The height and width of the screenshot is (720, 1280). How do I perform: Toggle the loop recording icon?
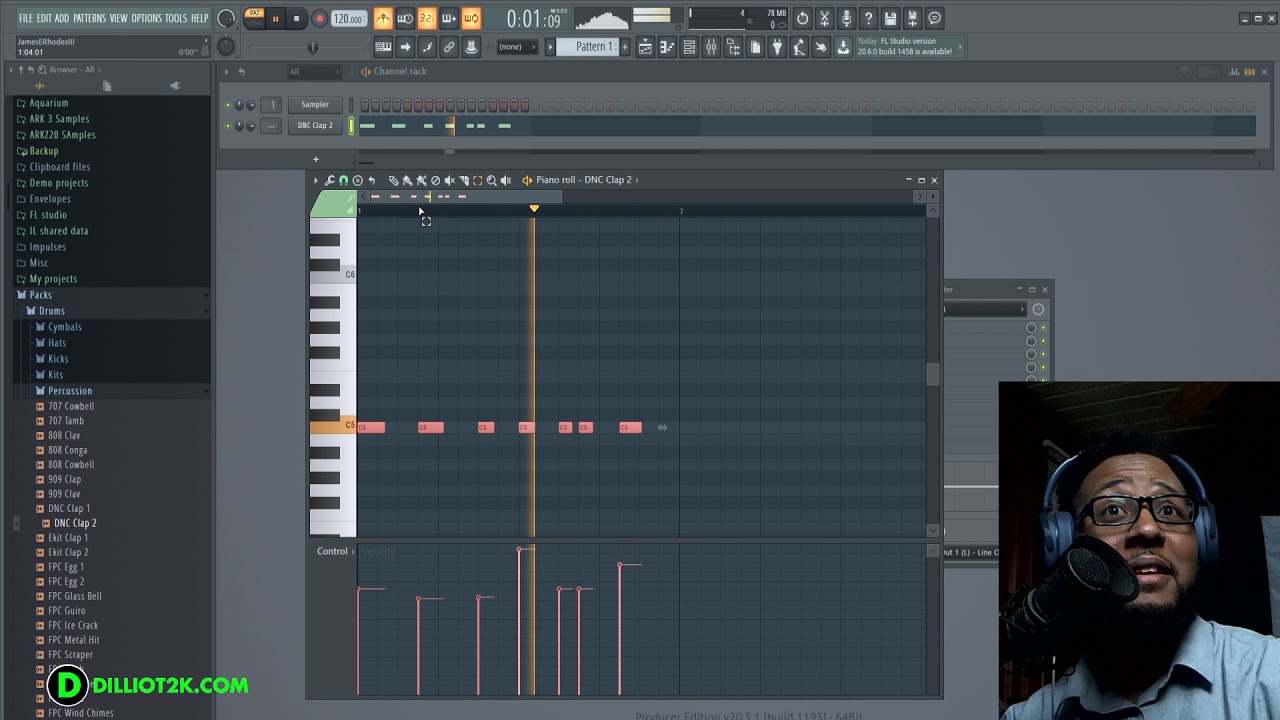(x=471, y=18)
